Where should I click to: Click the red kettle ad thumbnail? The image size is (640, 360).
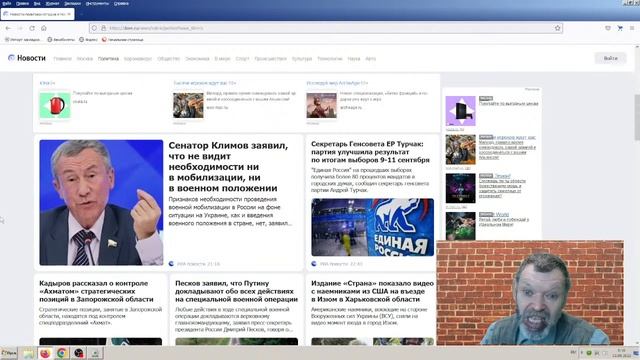(x=55, y=105)
